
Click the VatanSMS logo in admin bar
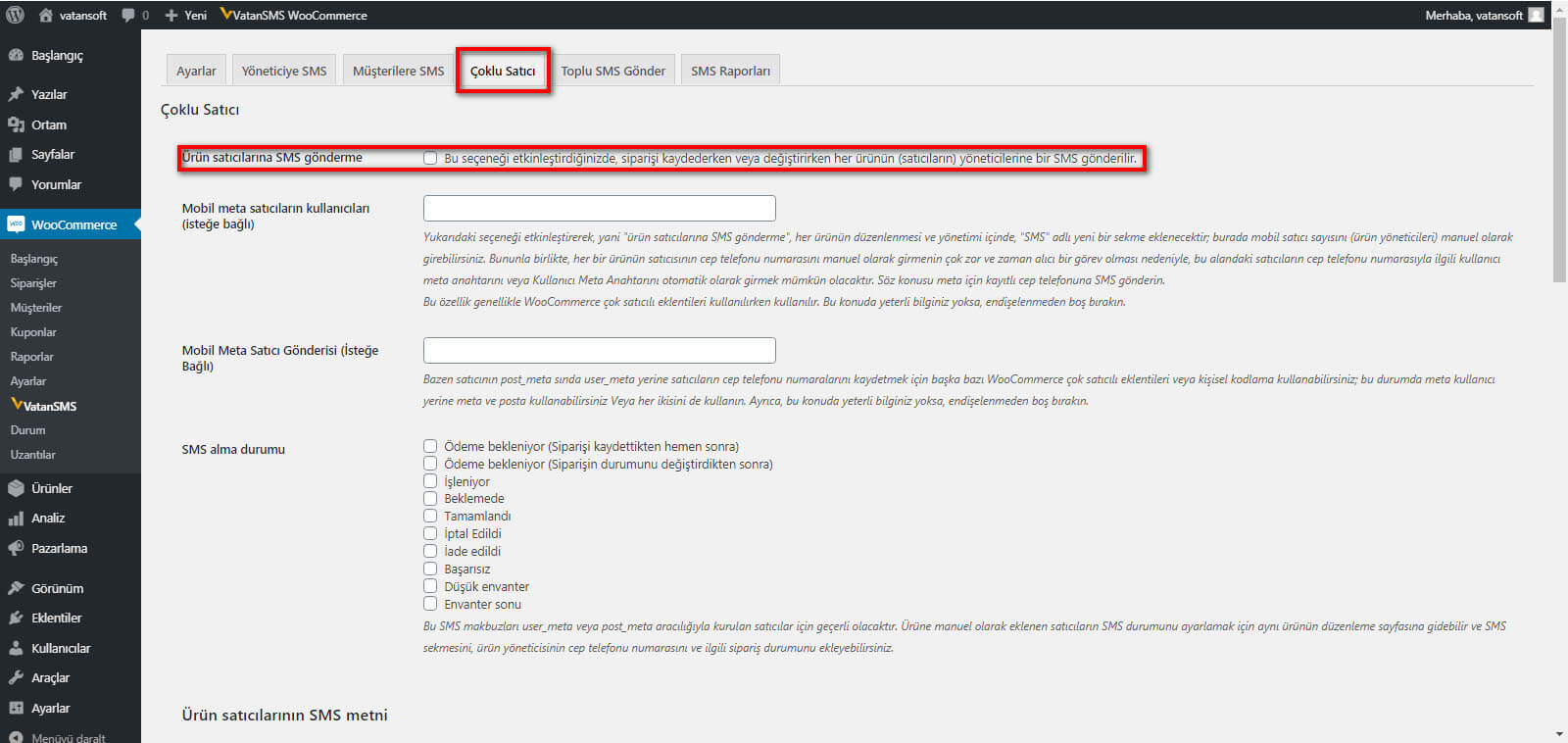pos(226,14)
